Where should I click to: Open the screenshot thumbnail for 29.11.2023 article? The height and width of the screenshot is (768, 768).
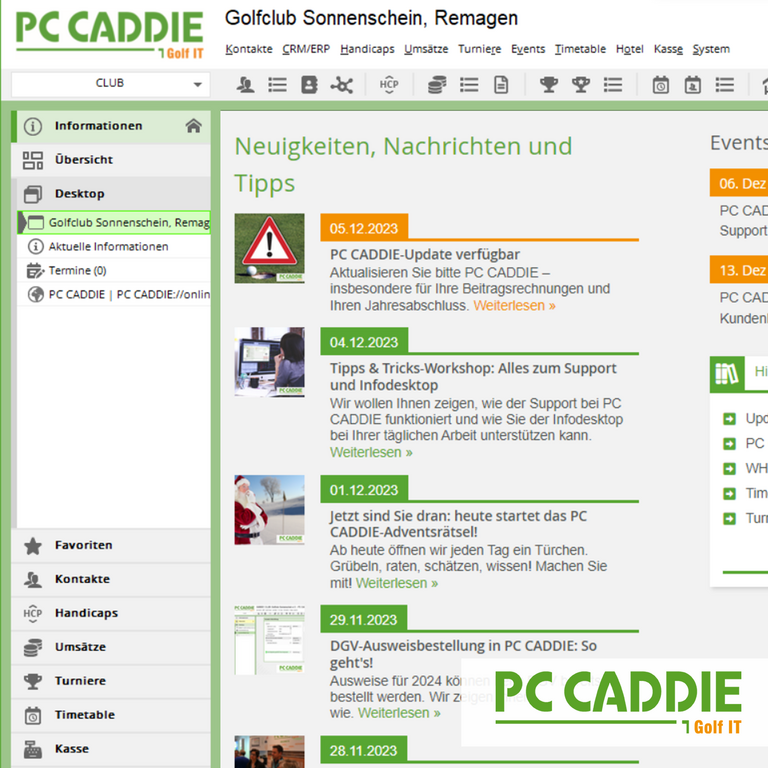[269, 640]
